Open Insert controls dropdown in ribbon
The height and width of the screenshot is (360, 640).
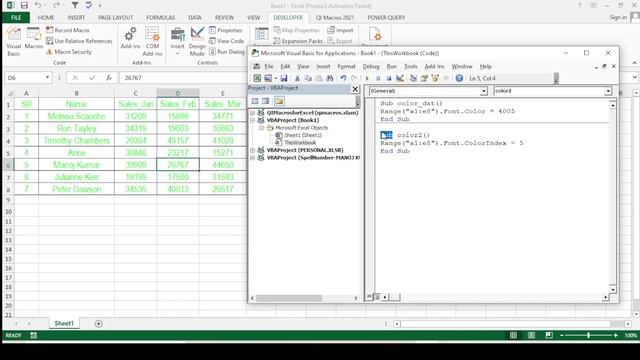pyautogui.click(x=178, y=41)
